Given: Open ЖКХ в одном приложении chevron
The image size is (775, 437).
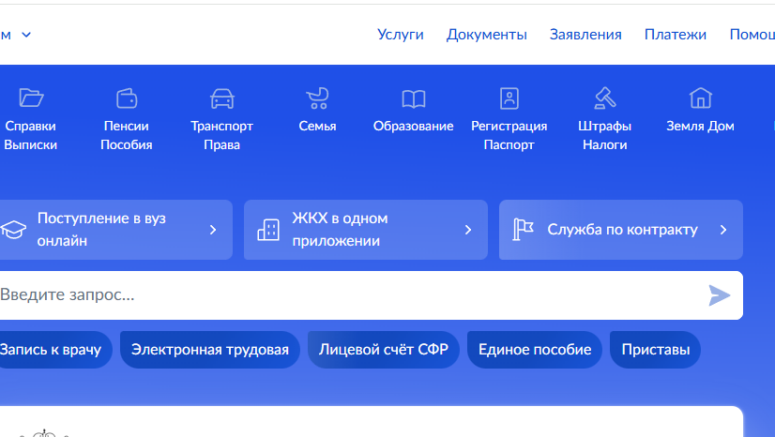Looking at the screenshot, I should click(468, 230).
